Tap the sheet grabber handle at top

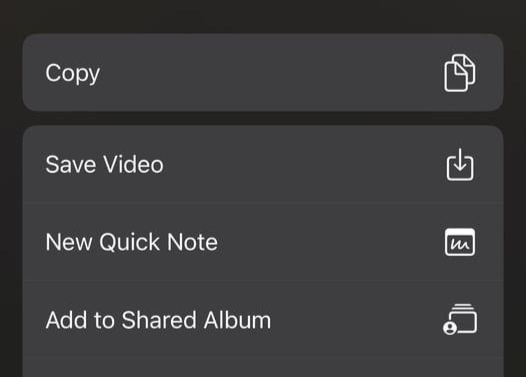pos(189,13)
